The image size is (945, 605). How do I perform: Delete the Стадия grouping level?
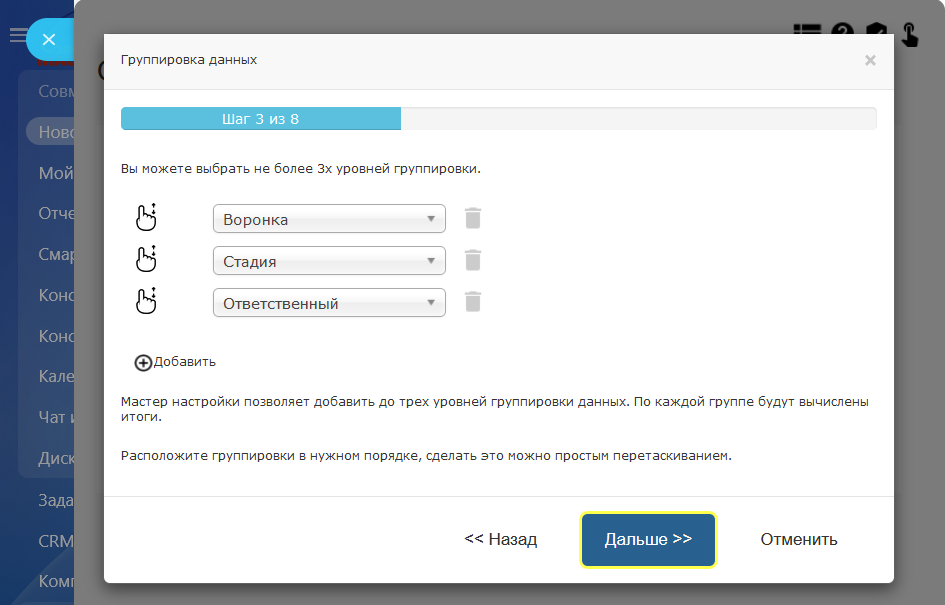(x=473, y=260)
